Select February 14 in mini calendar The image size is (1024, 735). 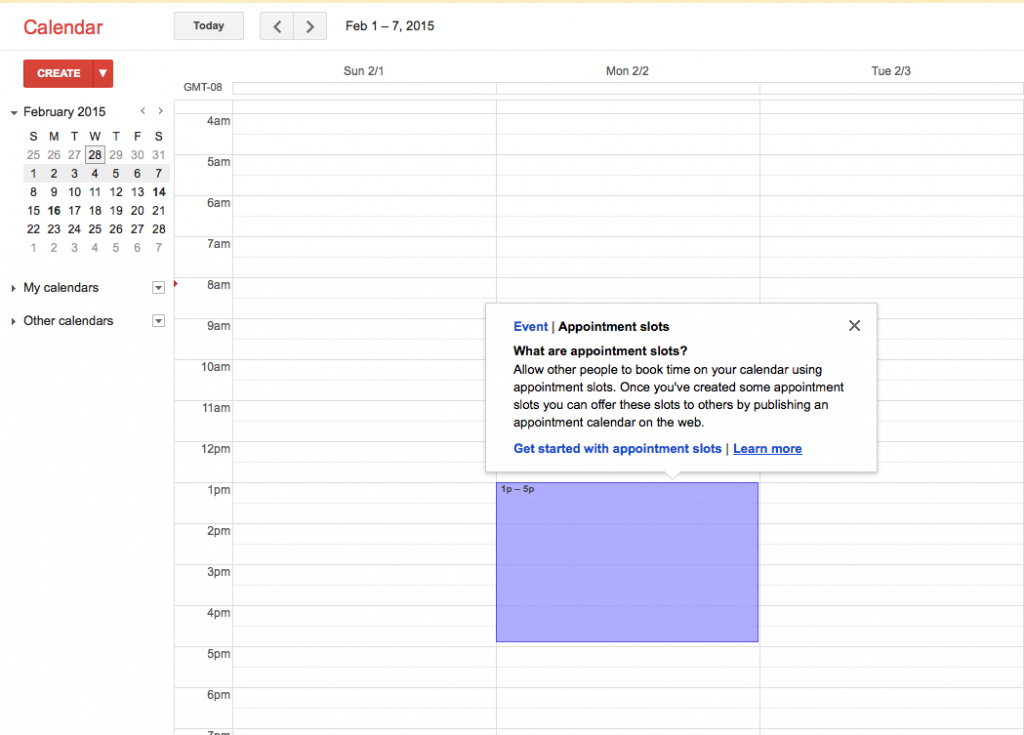159,192
